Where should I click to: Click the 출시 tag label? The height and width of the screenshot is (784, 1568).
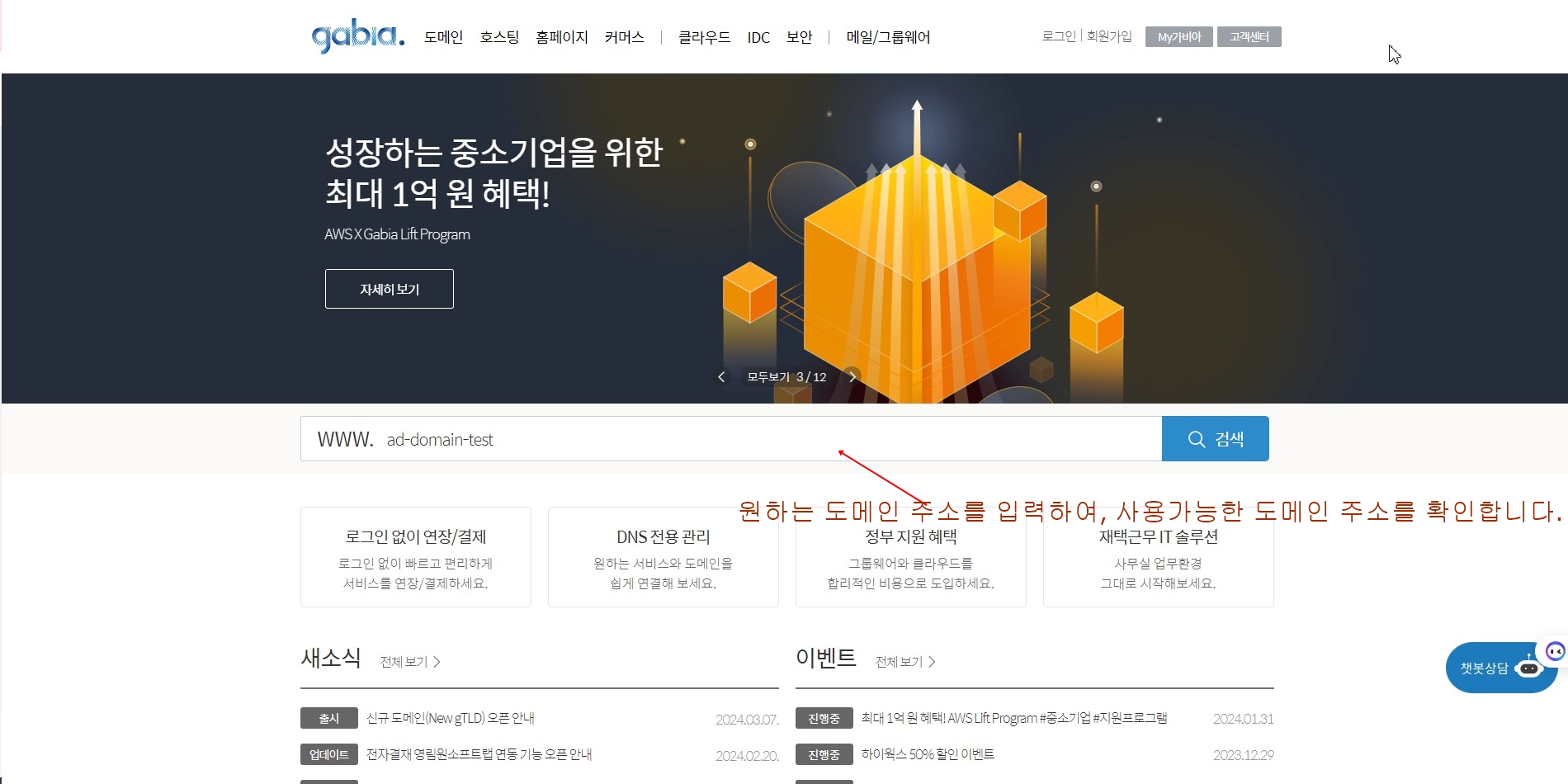(x=329, y=718)
